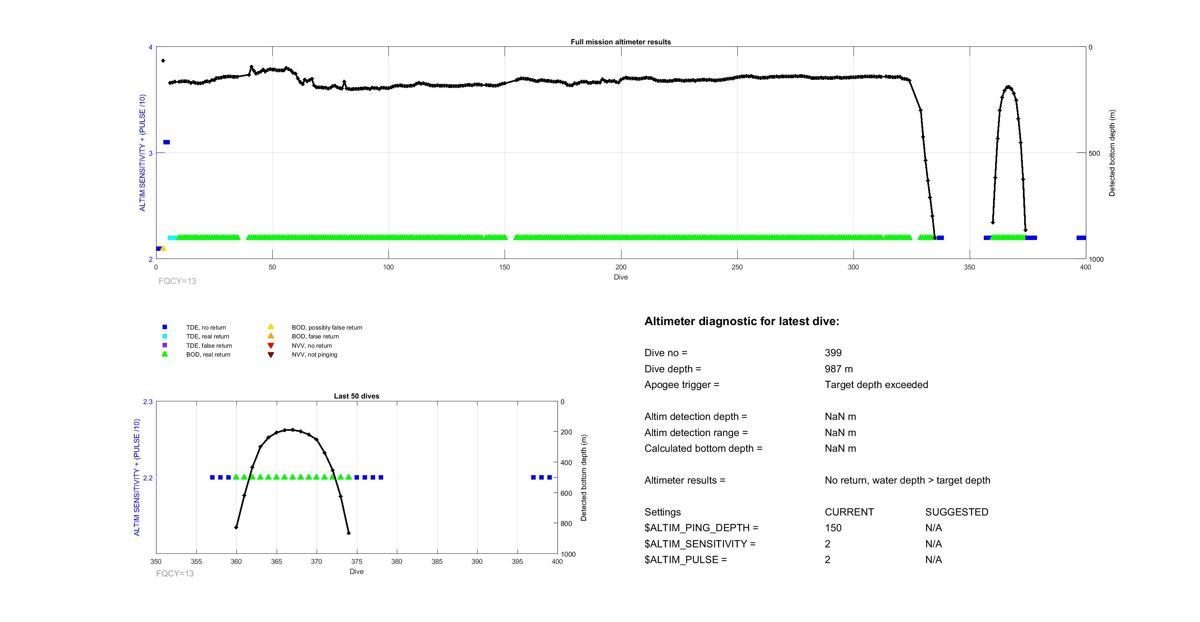The height and width of the screenshot is (622, 1200).
Task: Click the x-axis tick label 250 on full mission plot
Action: click(x=737, y=267)
